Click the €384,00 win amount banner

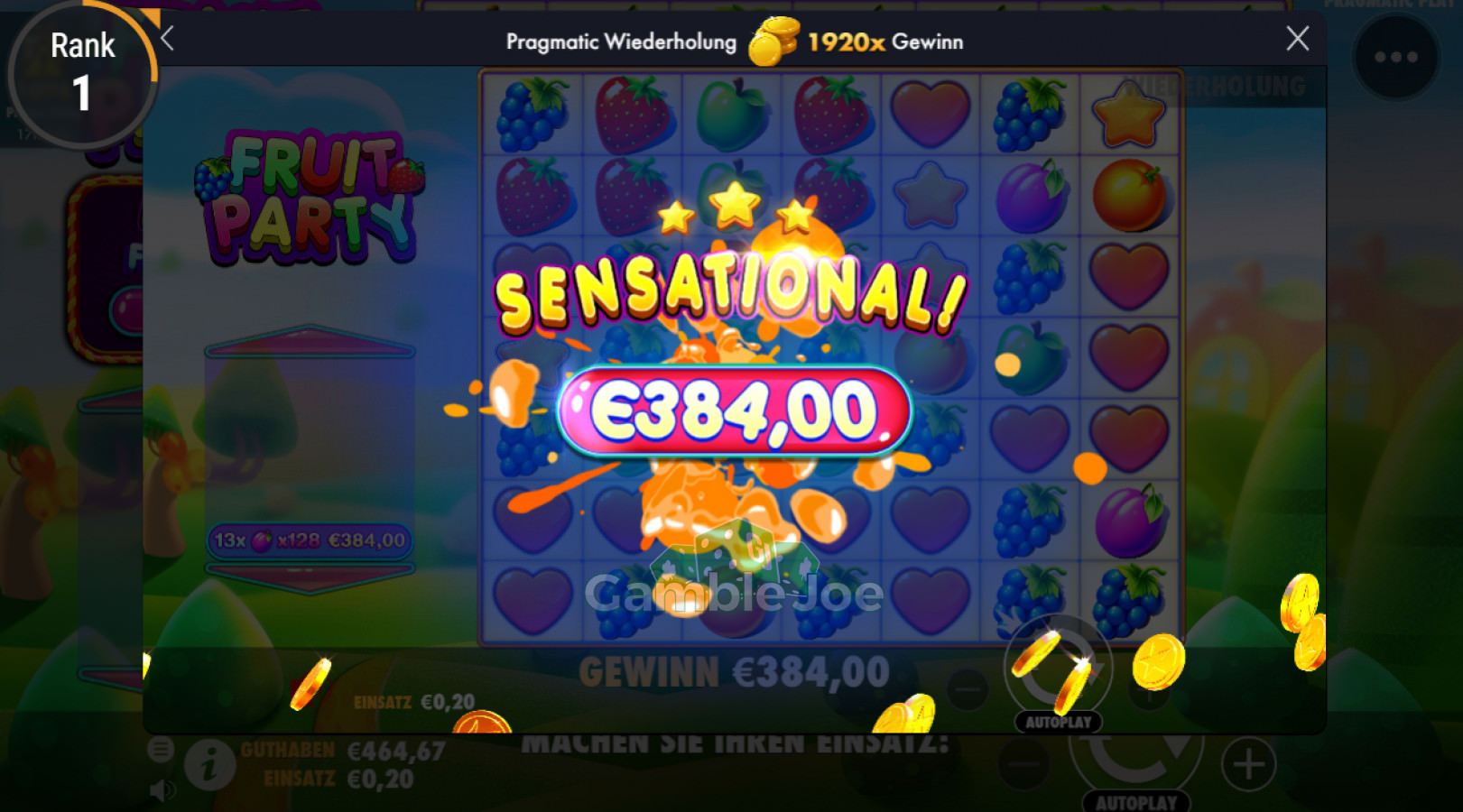(735, 411)
